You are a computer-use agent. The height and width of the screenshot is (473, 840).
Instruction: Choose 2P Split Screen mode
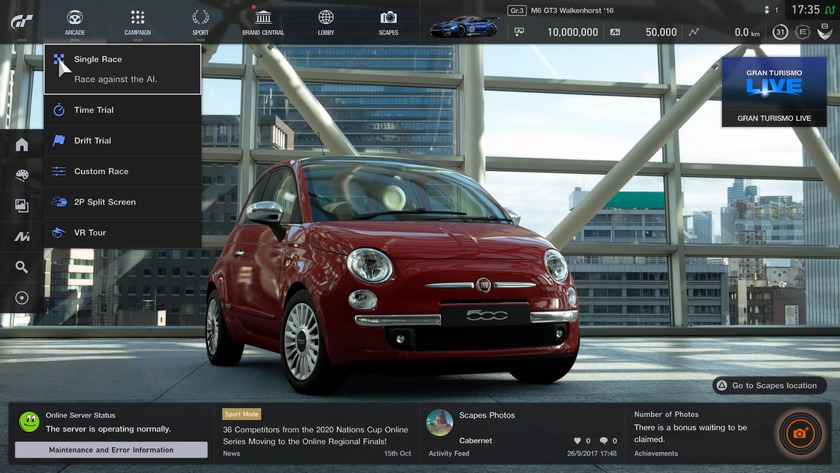tap(123, 202)
